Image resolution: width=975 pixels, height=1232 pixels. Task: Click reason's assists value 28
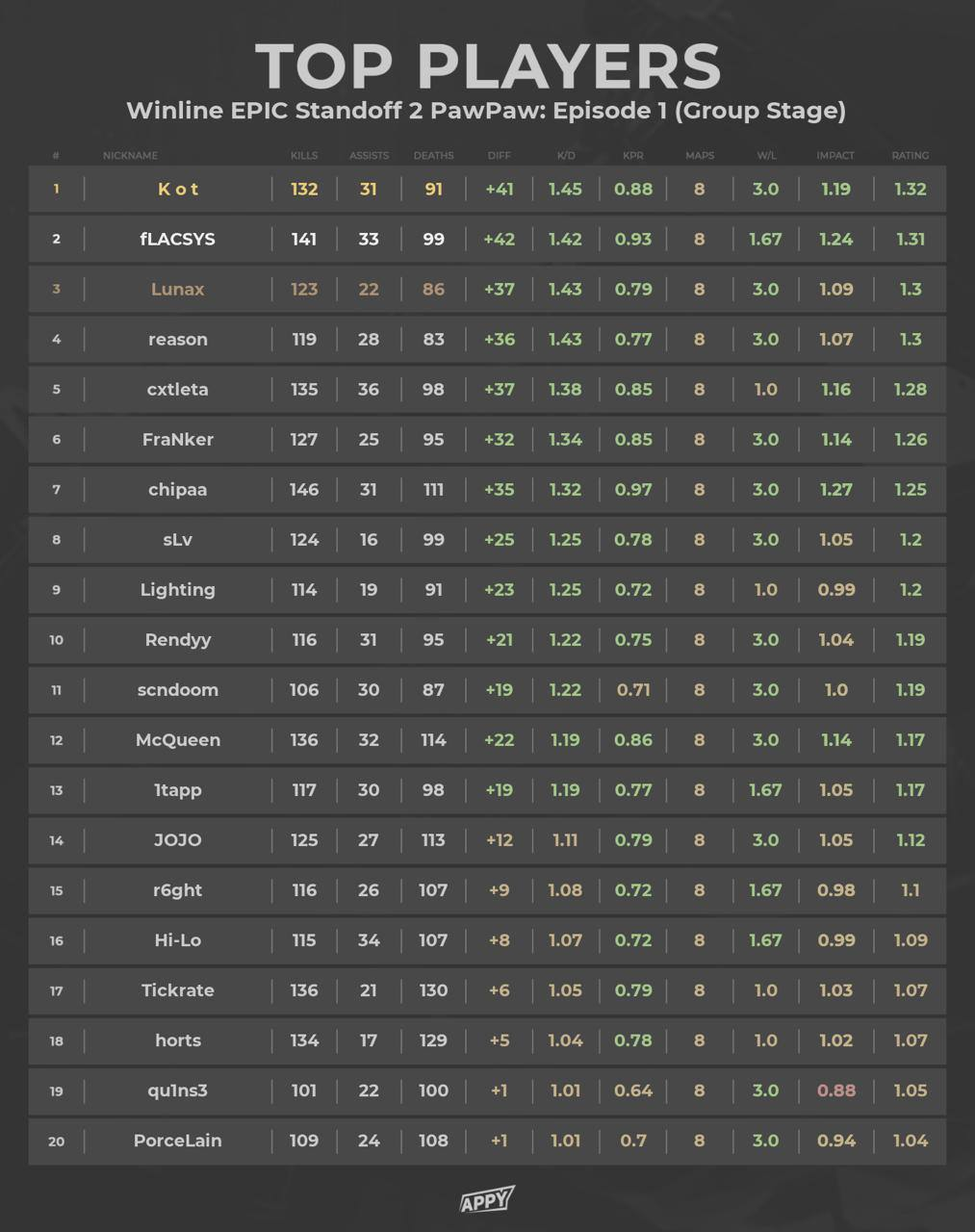[x=369, y=339]
